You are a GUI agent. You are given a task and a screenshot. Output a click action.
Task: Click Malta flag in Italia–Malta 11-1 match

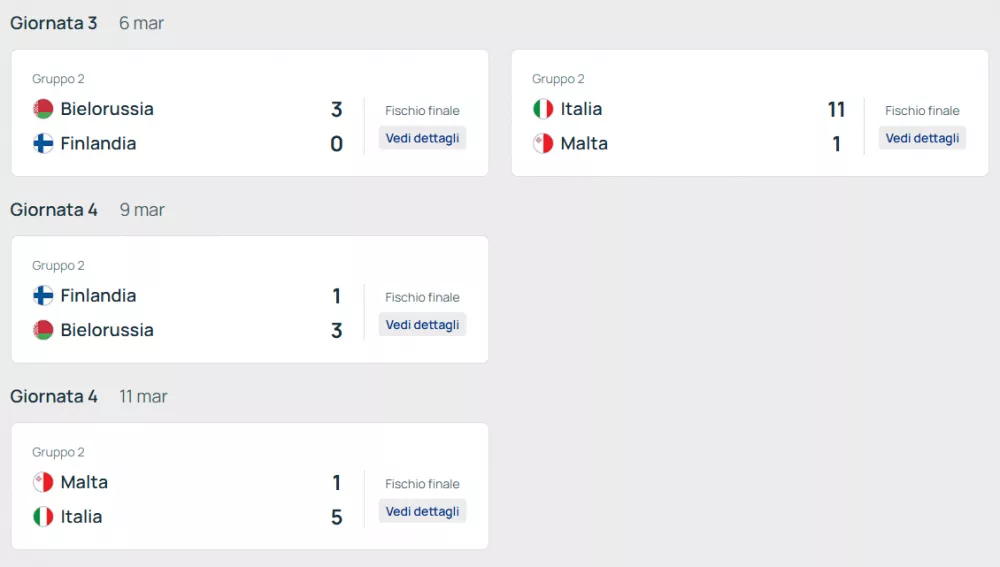pyautogui.click(x=543, y=144)
